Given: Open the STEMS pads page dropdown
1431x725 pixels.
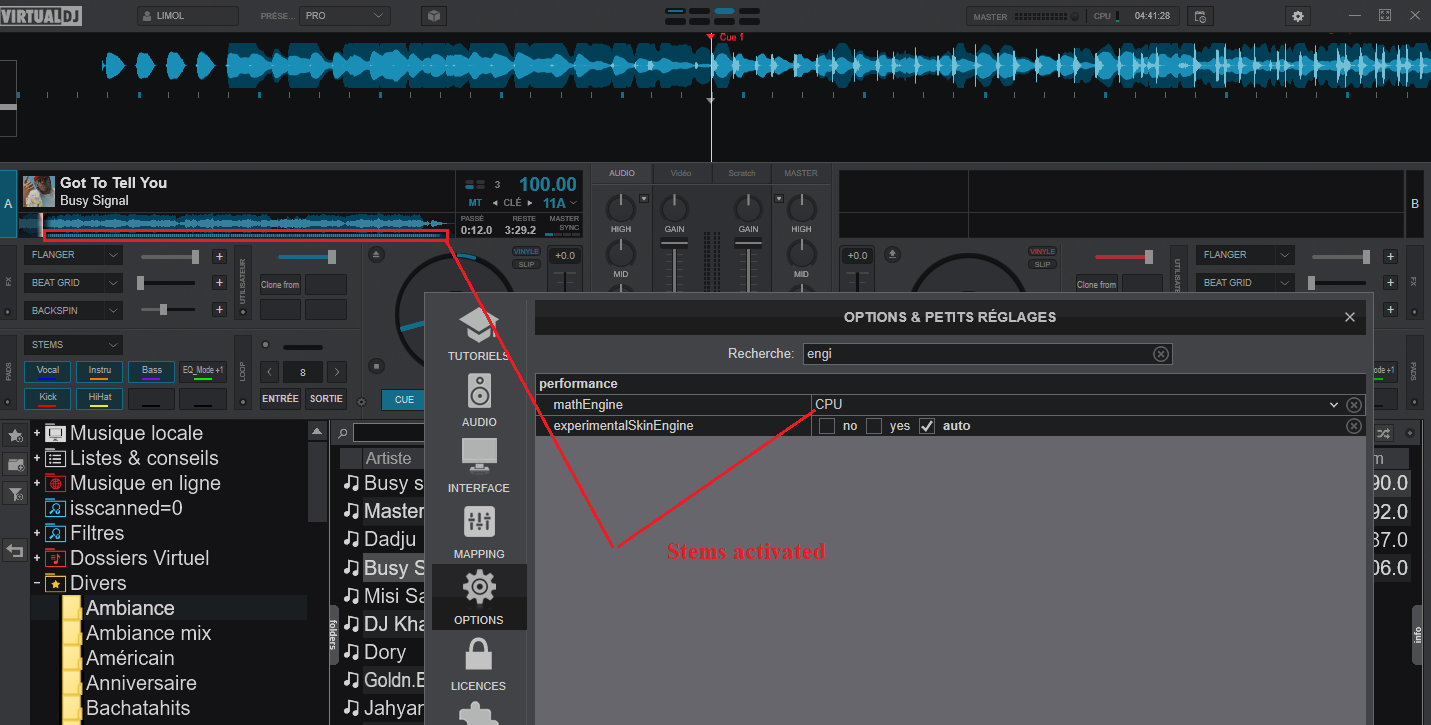Looking at the screenshot, I should pos(73,345).
